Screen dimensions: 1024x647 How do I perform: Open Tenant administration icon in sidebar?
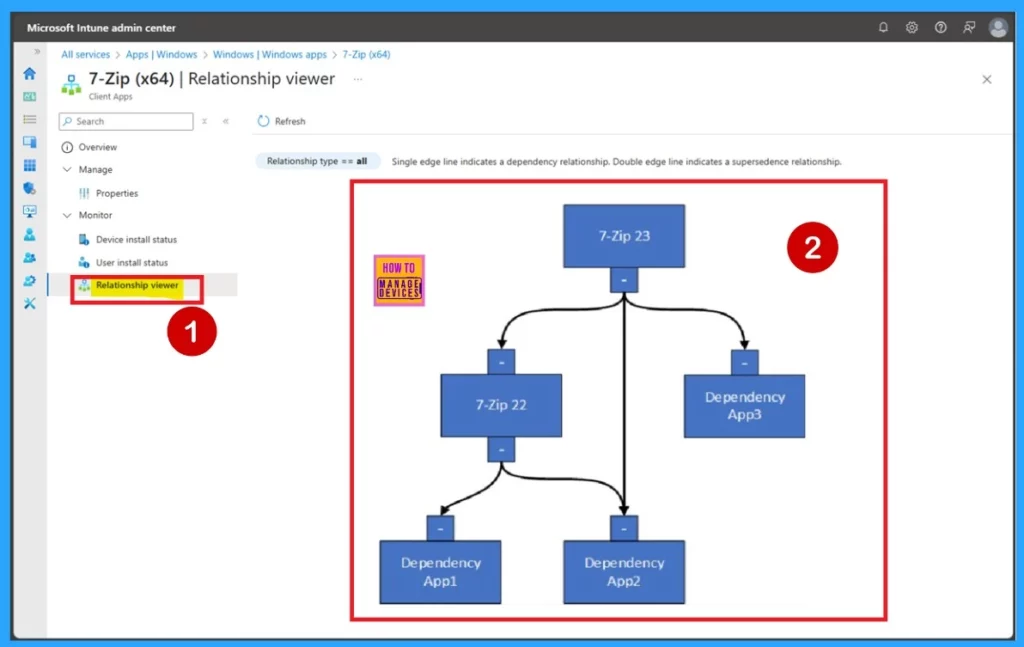point(29,281)
